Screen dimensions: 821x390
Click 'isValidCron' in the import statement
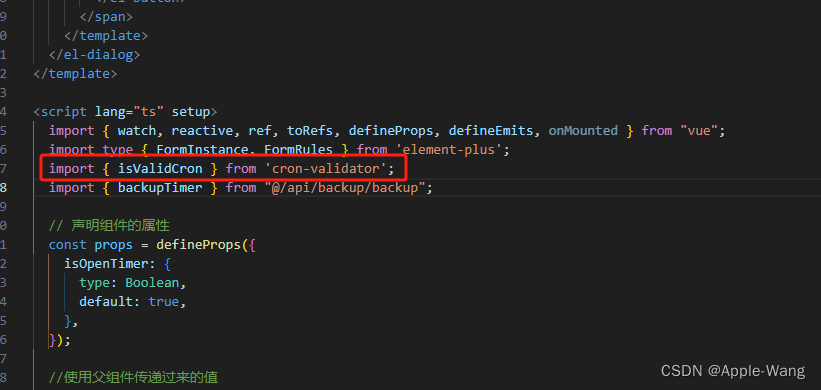tap(160, 169)
